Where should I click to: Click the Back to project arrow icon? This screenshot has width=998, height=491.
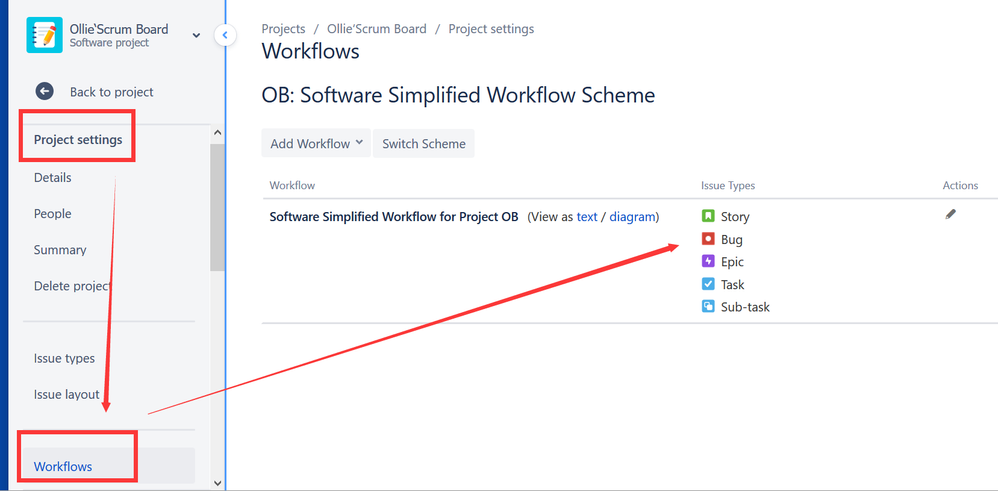(x=45, y=92)
